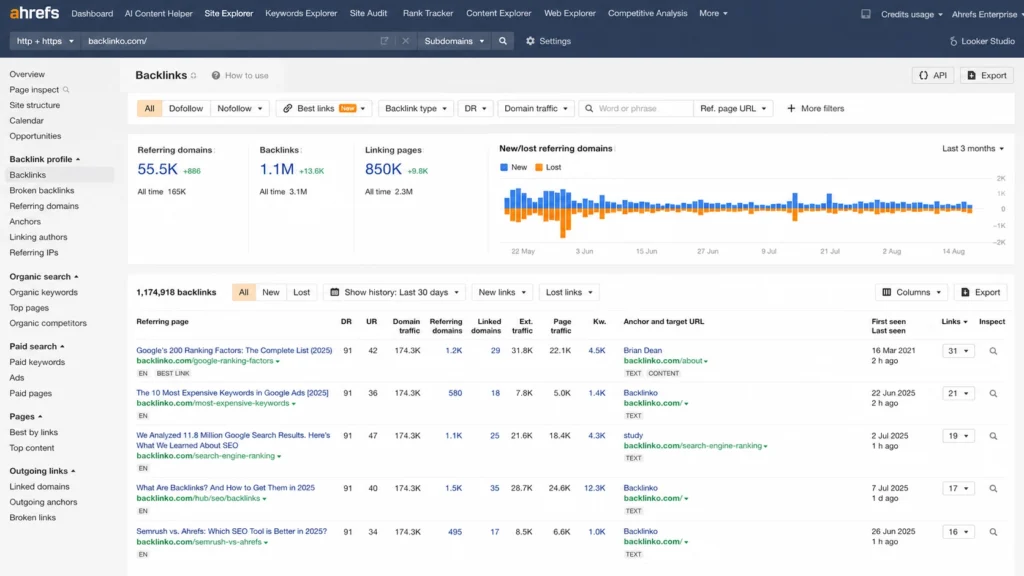Open Domain traffic filter
Viewport: 1024px width, 576px height.
coord(536,108)
